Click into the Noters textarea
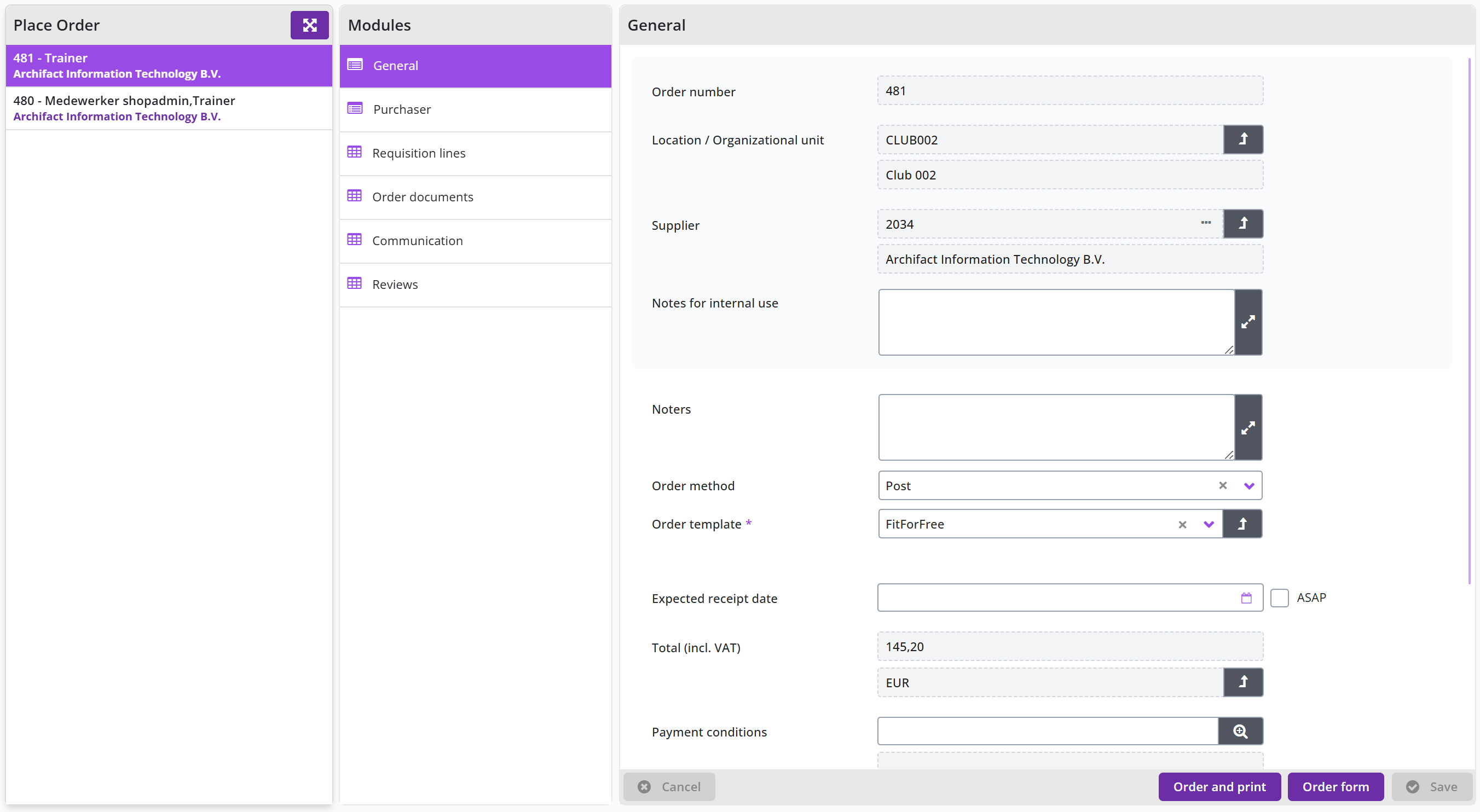This screenshot has height=812, width=1480. click(1056, 428)
